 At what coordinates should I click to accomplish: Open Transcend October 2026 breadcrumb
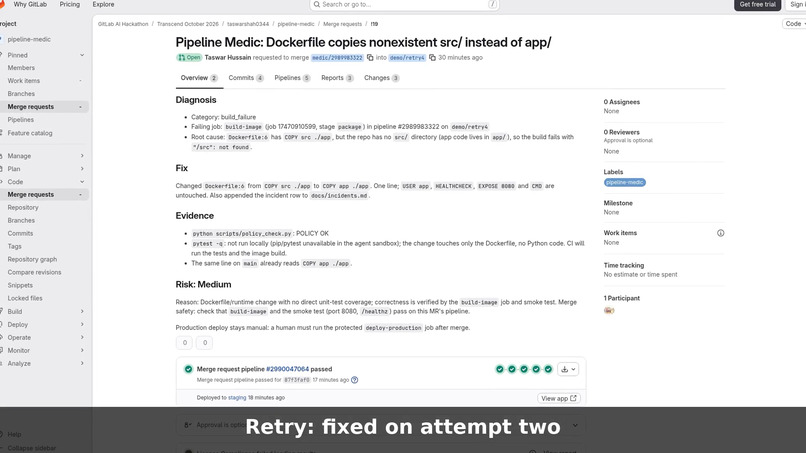coord(188,24)
